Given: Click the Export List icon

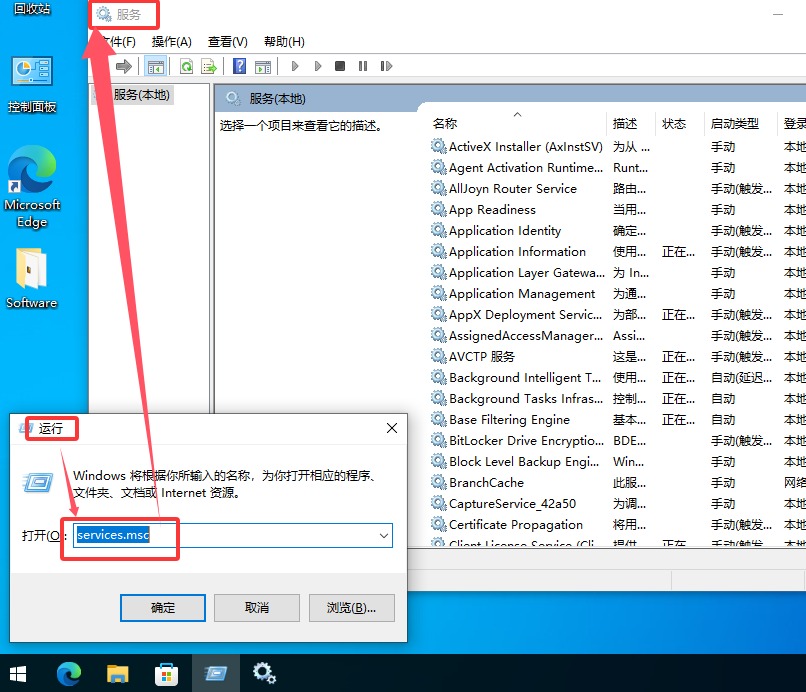Looking at the screenshot, I should pos(210,66).
